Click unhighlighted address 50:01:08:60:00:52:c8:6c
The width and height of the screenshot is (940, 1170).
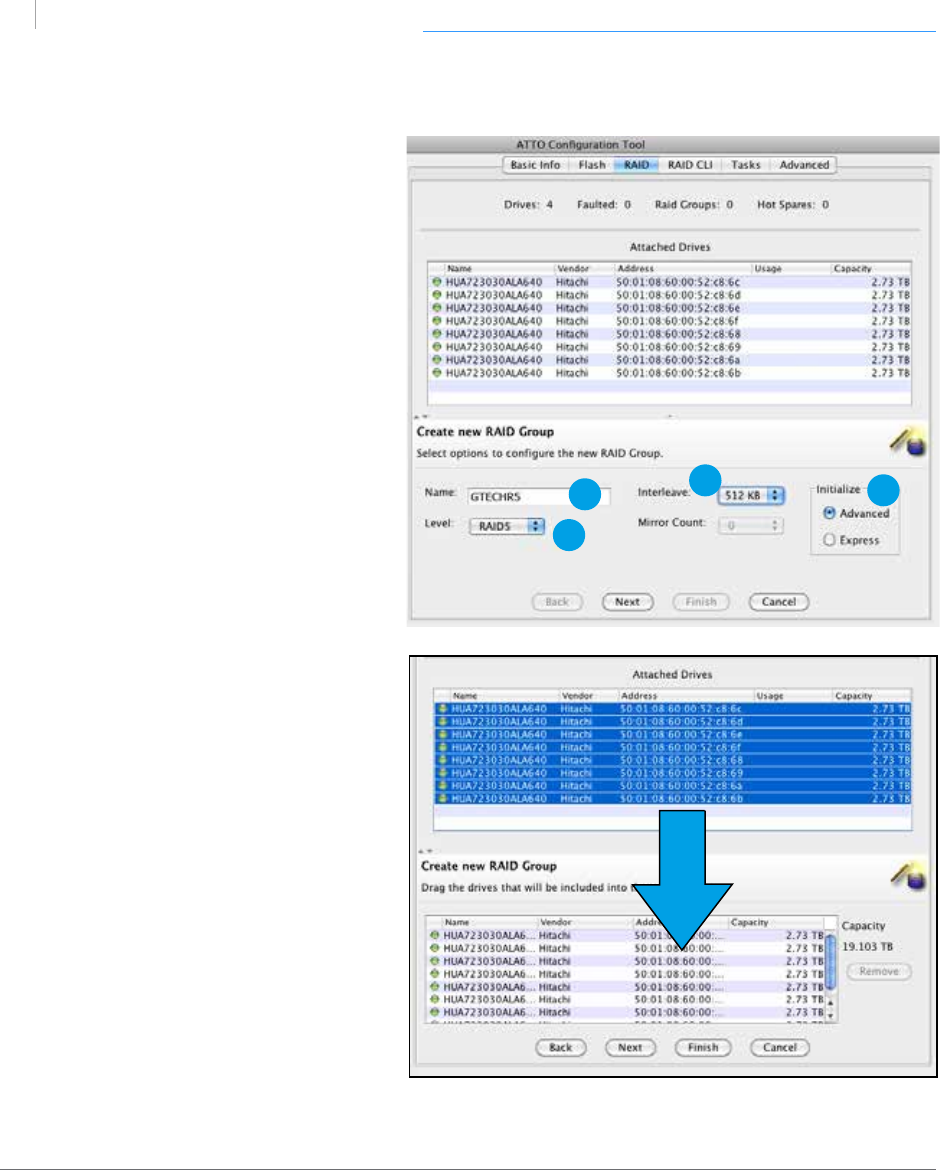[678, 282]
